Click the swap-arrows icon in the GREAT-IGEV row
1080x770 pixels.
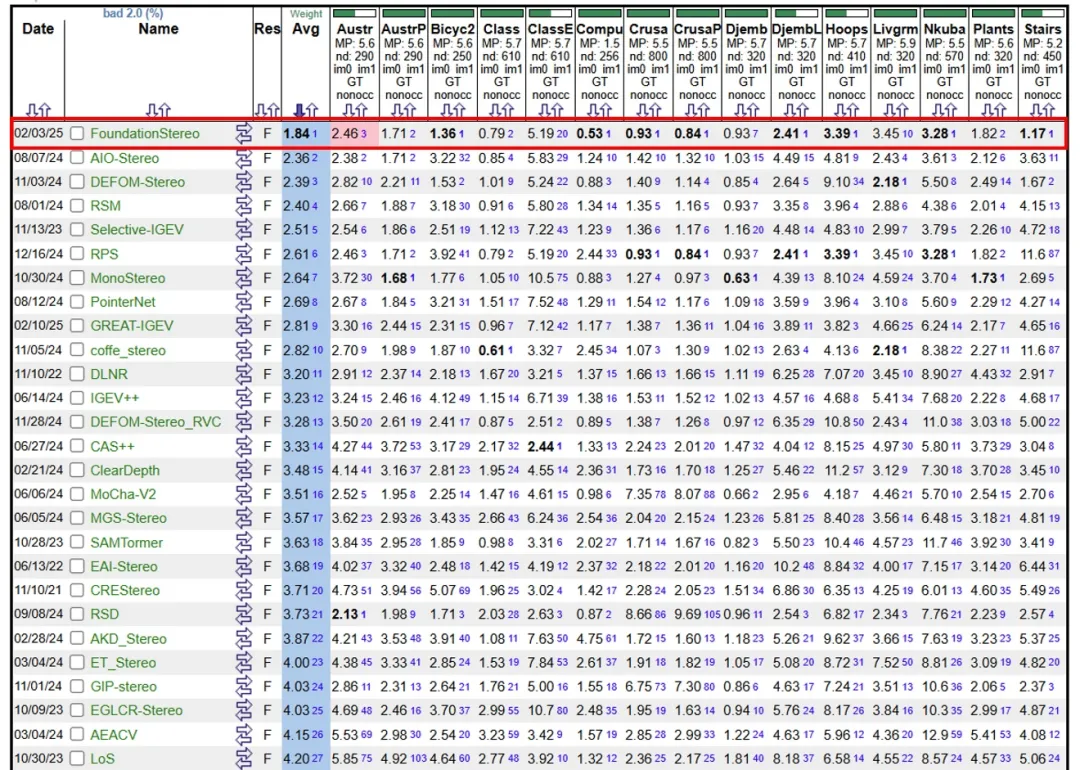pyautogui.click(x=243, y=326)
